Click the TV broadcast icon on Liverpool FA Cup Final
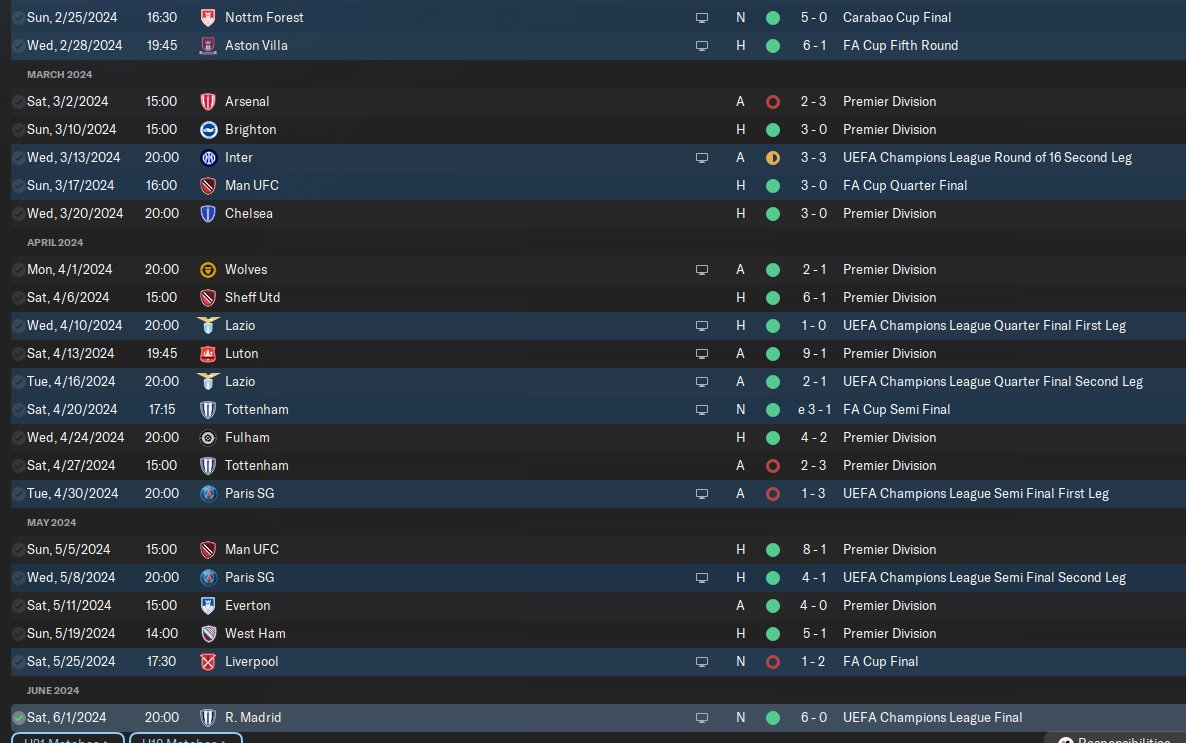1186x743 pixels. click(x=702, y=661)
